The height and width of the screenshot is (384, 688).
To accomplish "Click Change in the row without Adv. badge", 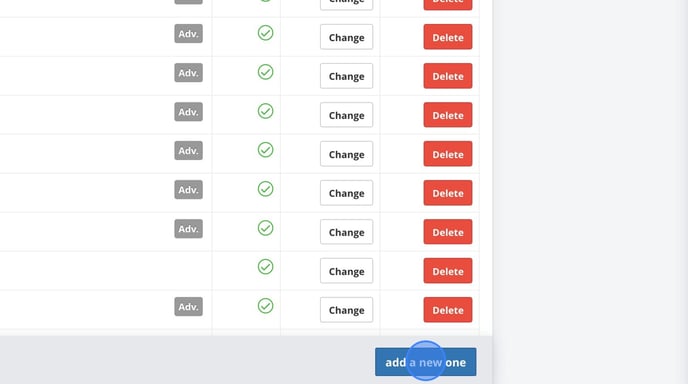I will [x=347, y=271].
